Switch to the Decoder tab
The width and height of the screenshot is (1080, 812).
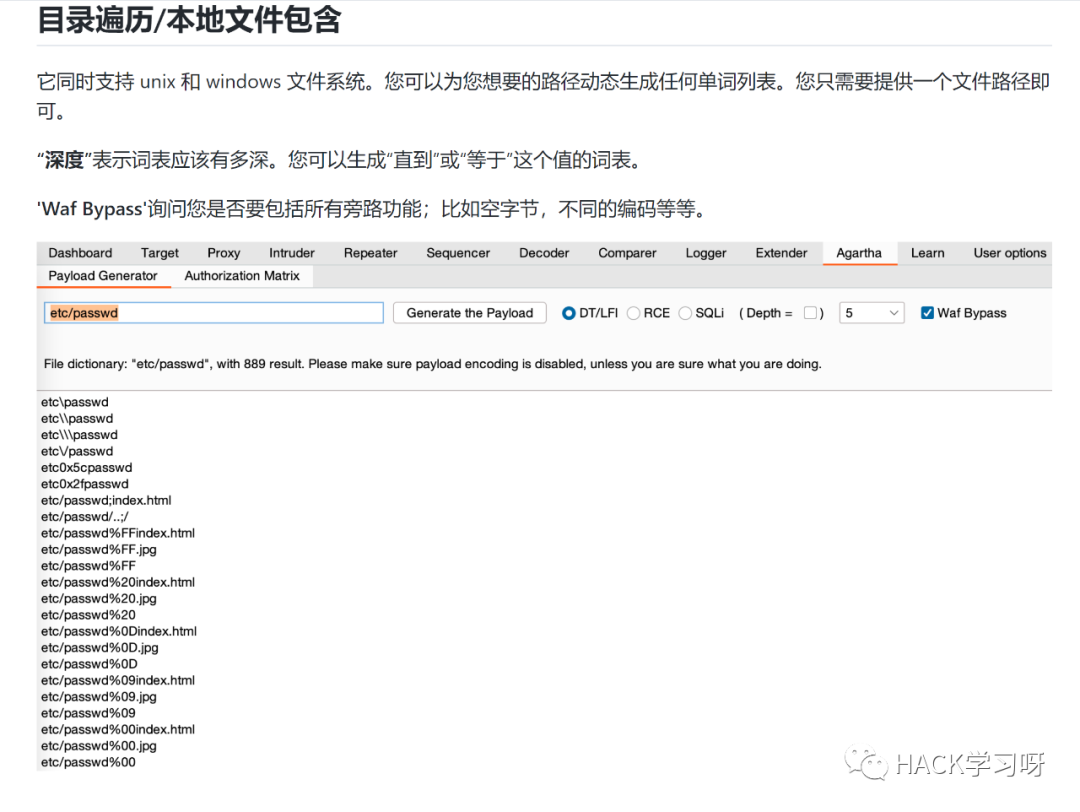(544, 253)
